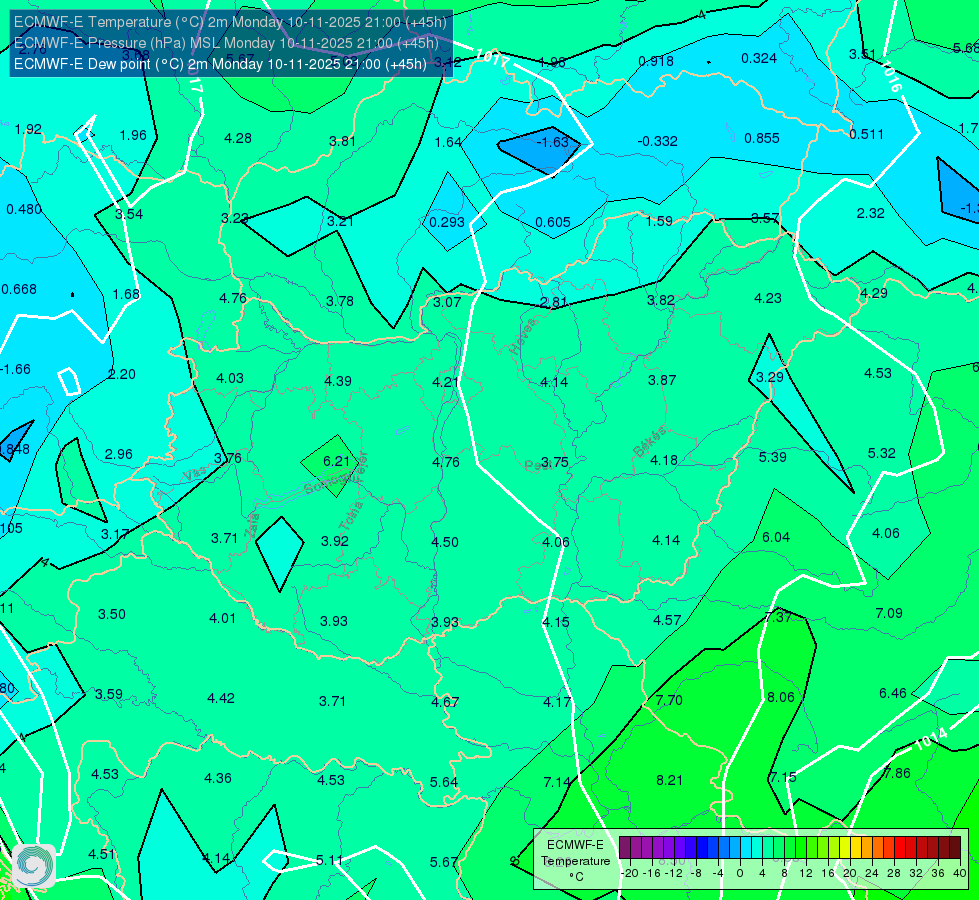Click the 0.293 value inside the diamond contour
979x900 pixels.
[x=447, y=222]
